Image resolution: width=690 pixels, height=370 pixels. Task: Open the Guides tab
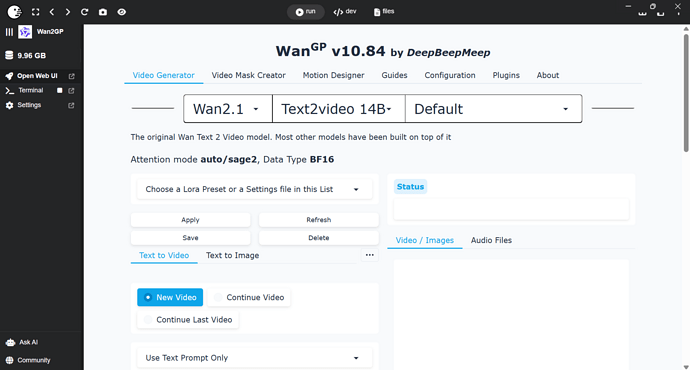[x=394, y=75]
